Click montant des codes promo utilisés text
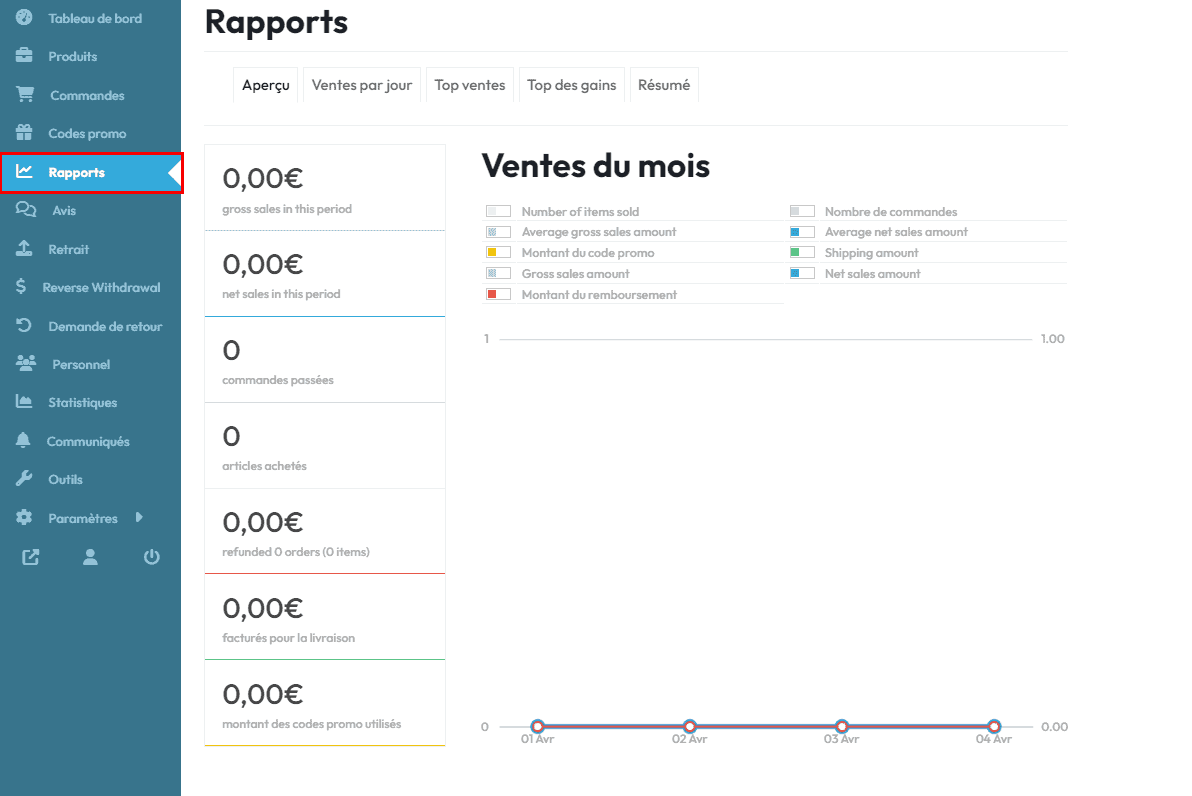Image resolution: width=1192 pixels, height=796 pixels. [x=312, y=724]
